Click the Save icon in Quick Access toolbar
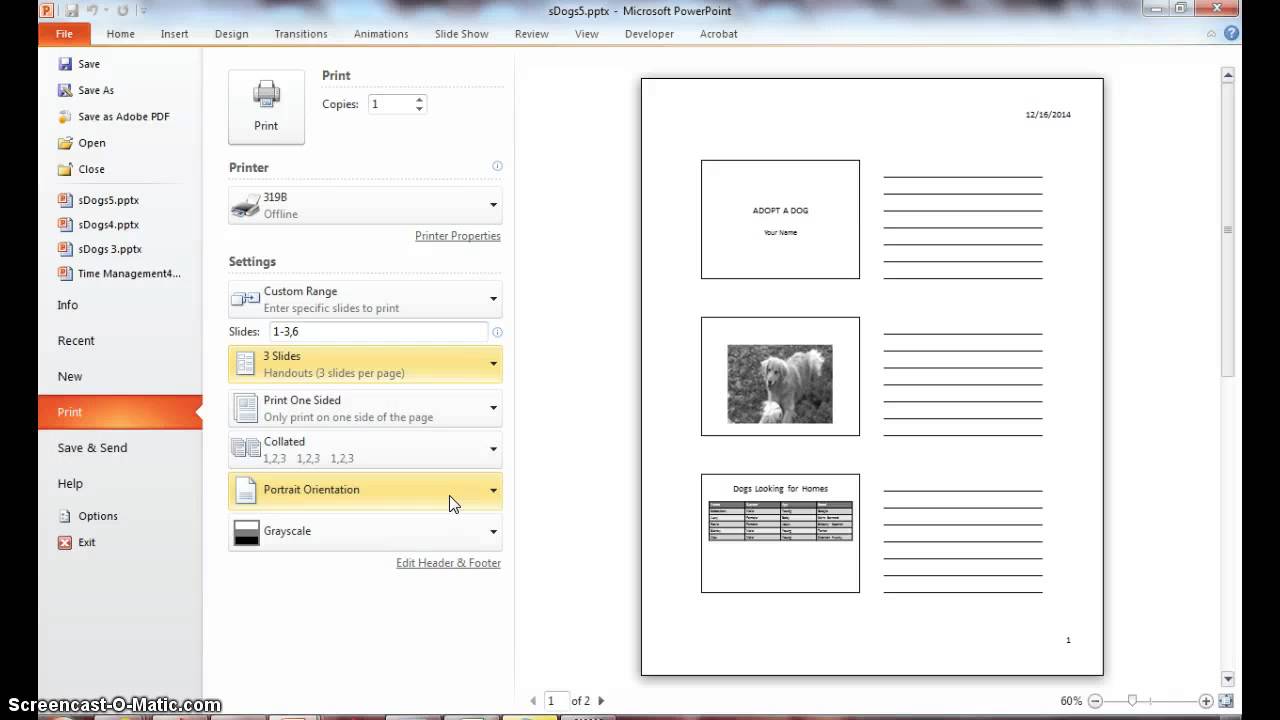Screen dimensions: 1280x720 click(x=71, y=10)
